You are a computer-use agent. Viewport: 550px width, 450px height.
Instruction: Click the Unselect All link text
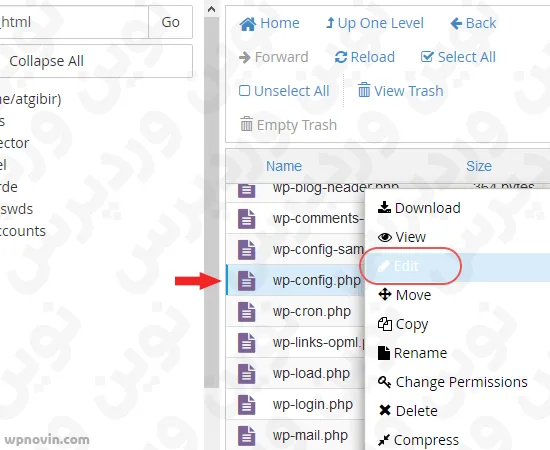point(291,91)
